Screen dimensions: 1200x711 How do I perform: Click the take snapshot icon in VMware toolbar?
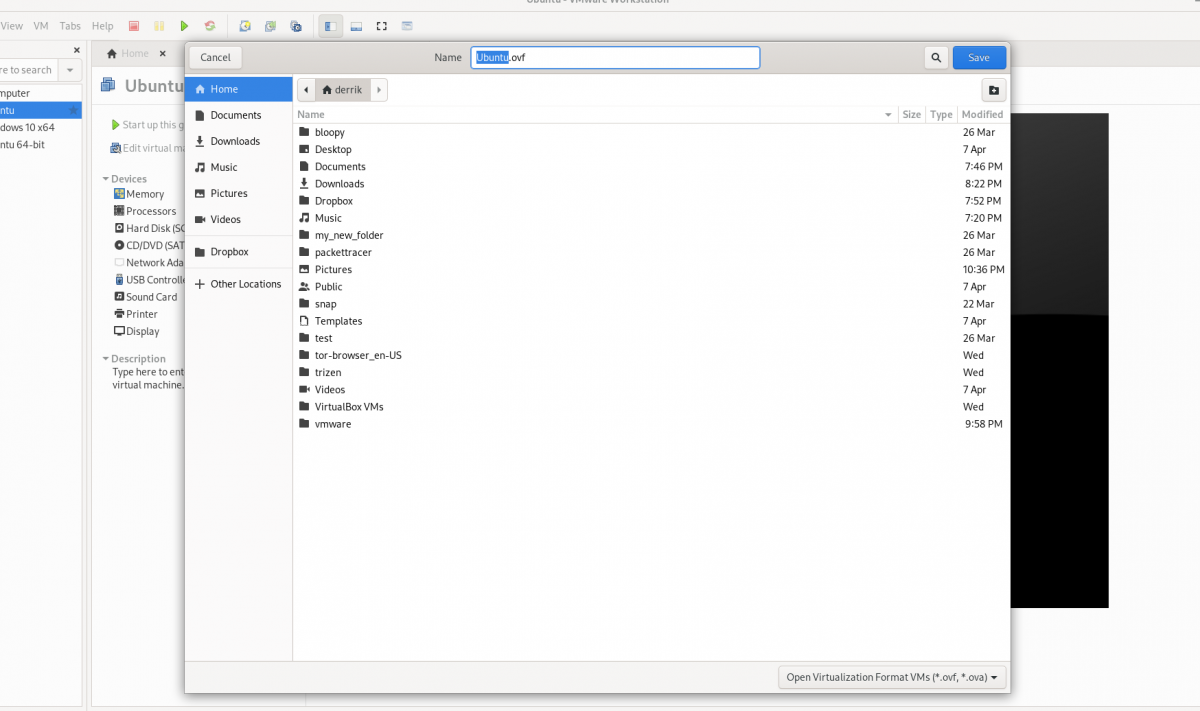pos(245,26)
